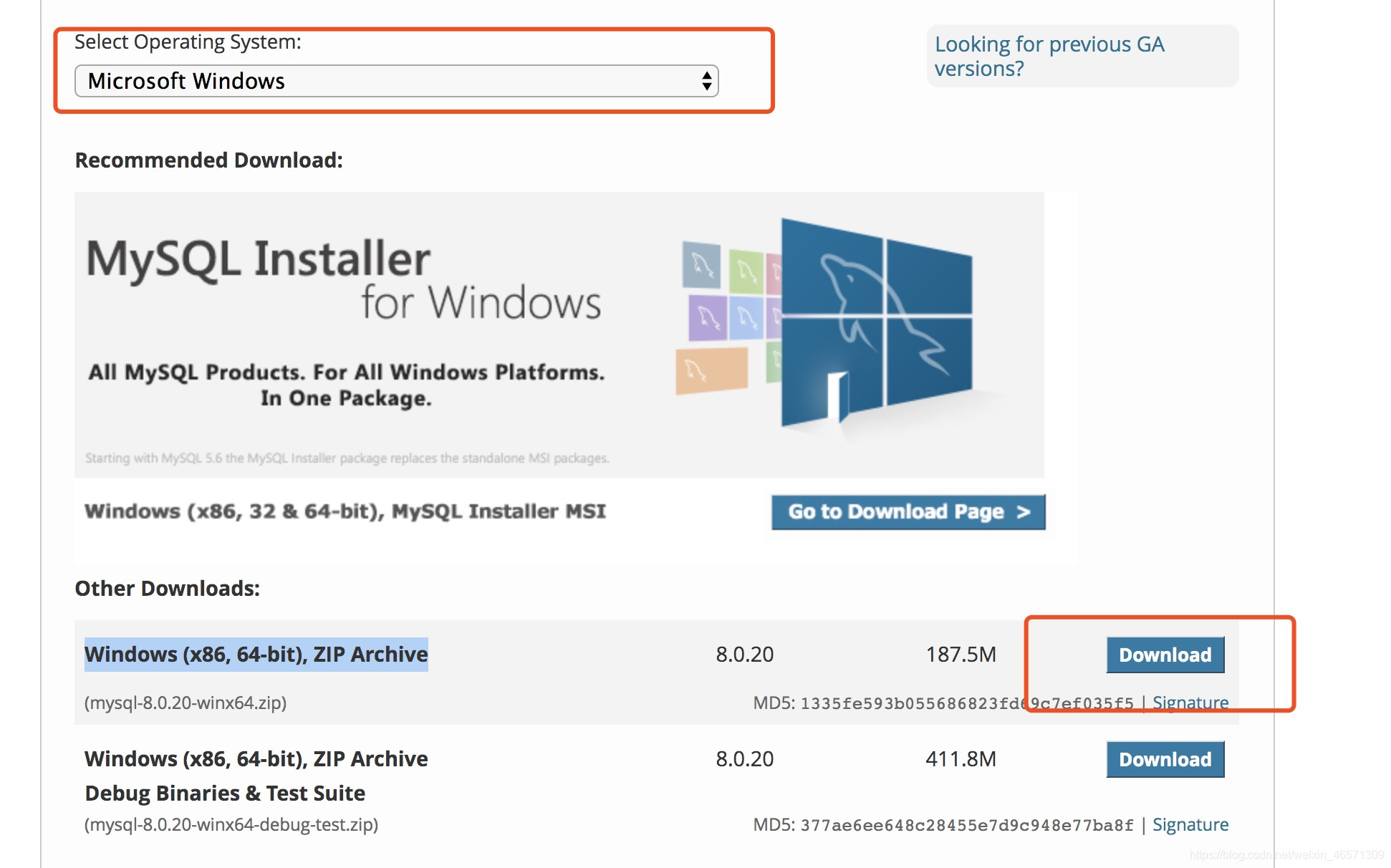Click the Looking for previous GA versions link
Viewport: 1391px width, 868px height.
click(1049, 56)
